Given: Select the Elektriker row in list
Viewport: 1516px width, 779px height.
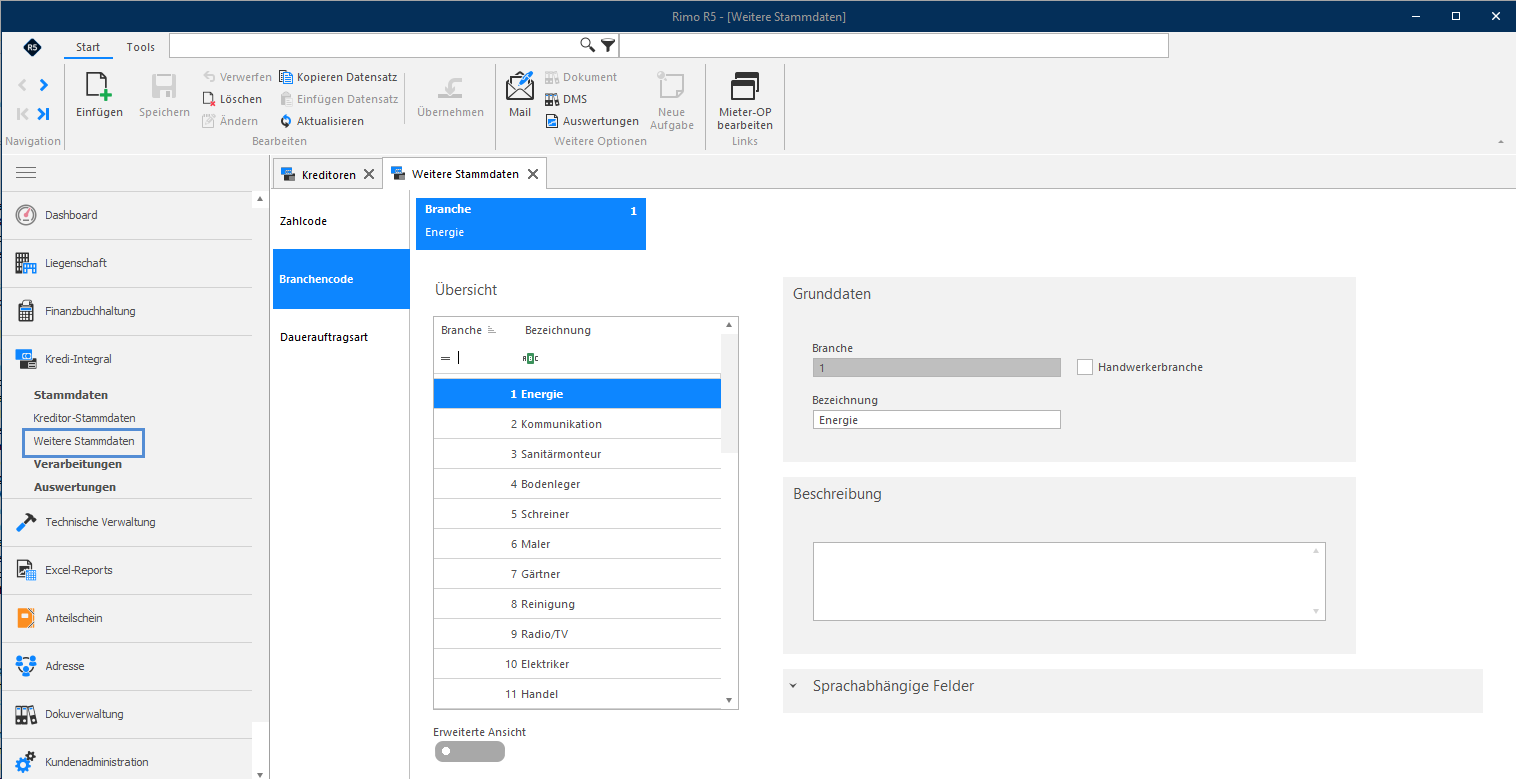Looking at the screenshot, I should pos(577,664).
